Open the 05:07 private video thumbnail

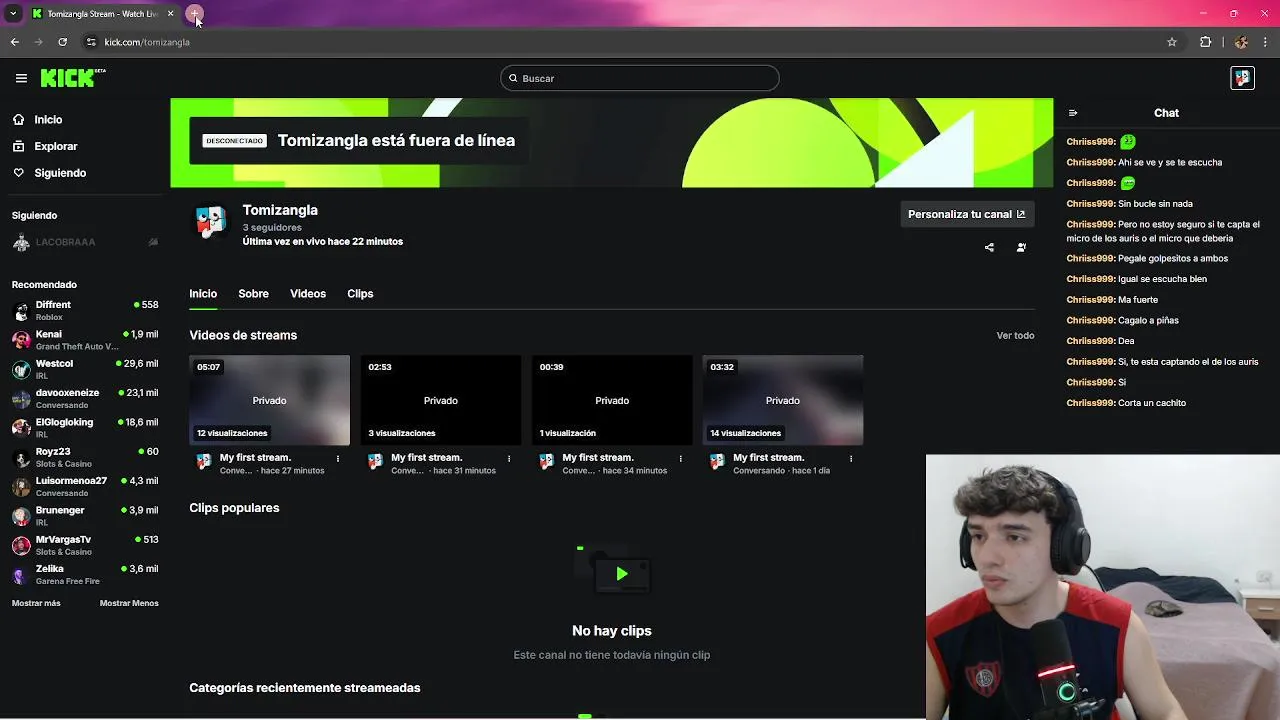[270, 400]
